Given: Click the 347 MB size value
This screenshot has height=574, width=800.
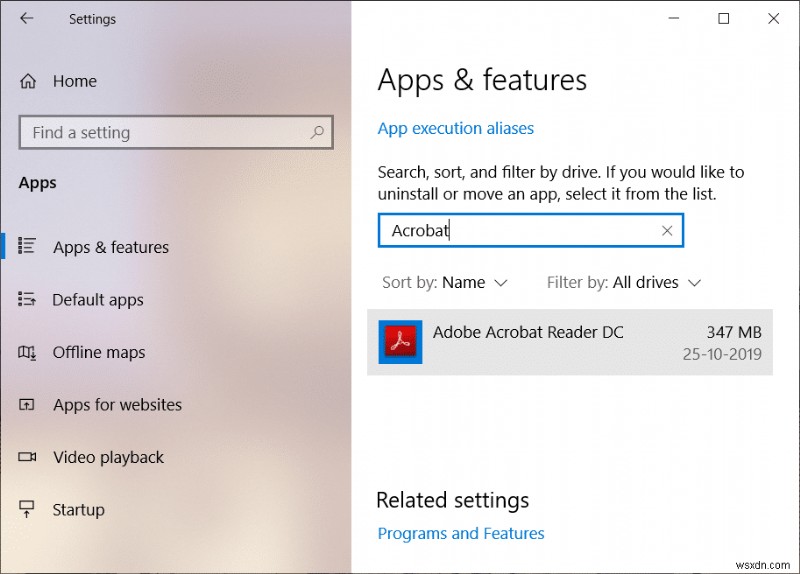Looking at the screenshot, I should (x=734, y=332).
